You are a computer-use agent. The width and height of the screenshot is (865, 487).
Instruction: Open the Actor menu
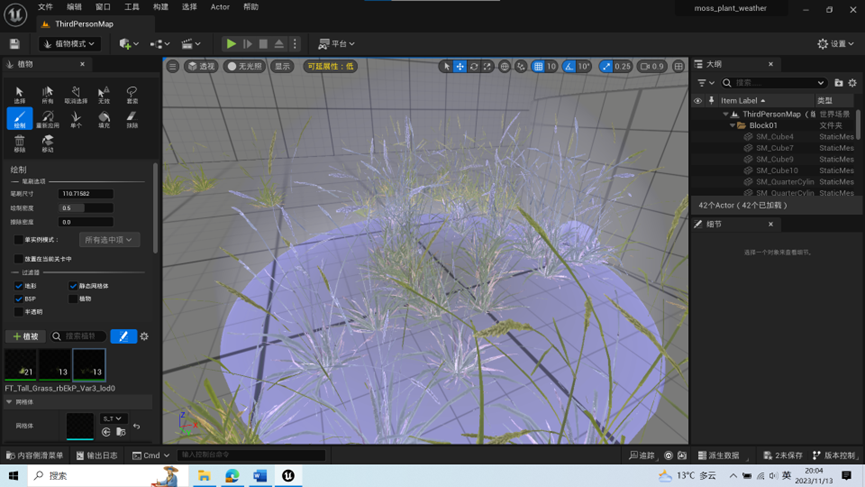point(220,7)
